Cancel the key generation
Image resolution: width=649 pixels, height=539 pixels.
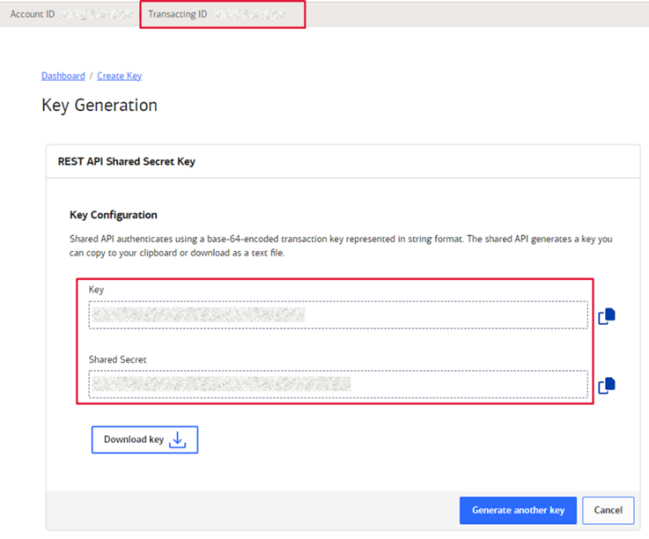tap(608, 510)
